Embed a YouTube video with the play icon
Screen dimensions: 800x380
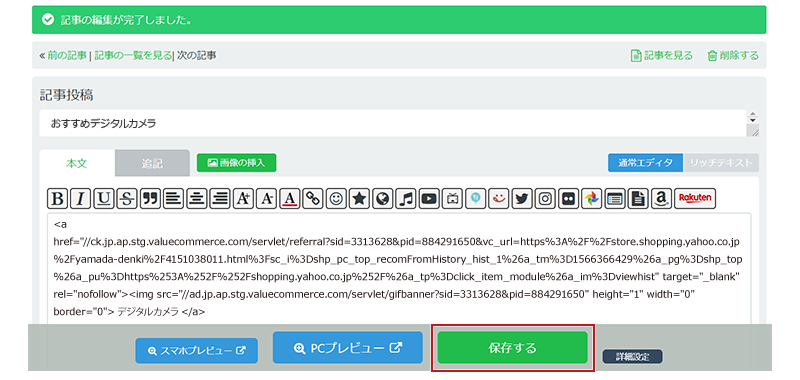coord(429,199)
